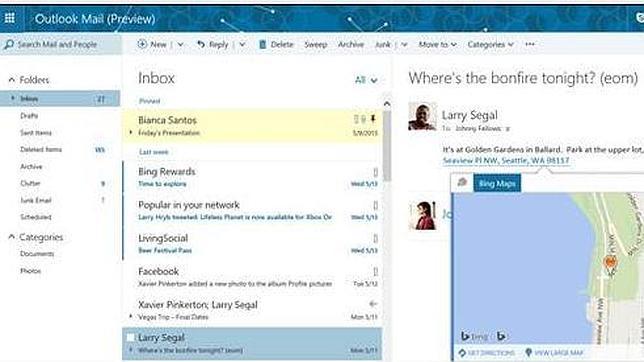Click the Get Directions icon on map
The width and height of the screenshot is (644, 362).
(462, 353)
